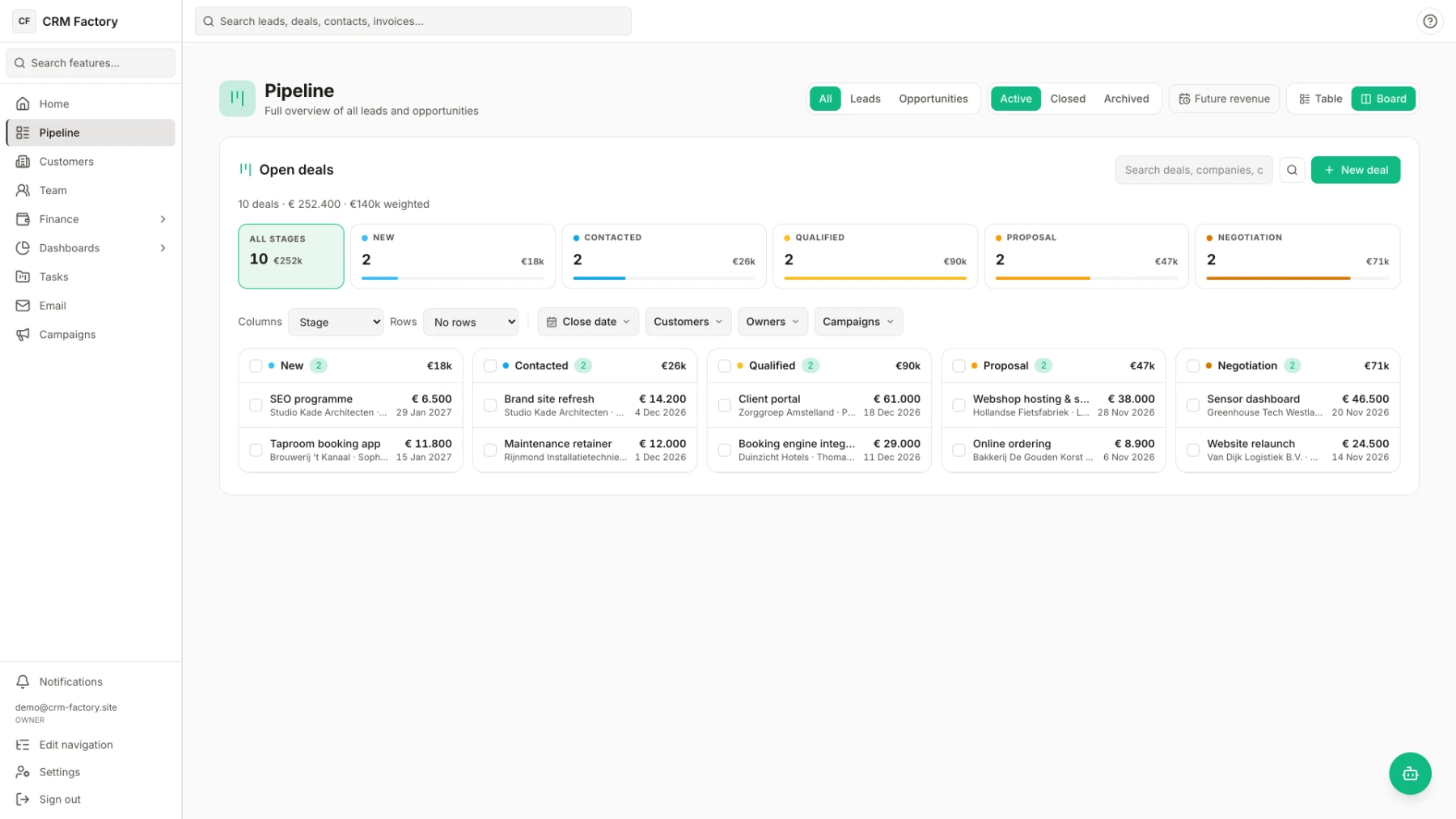This screenshot has height=819, width=1456.
Task: Switch to the Leads tab
Action: click(865, 99)
